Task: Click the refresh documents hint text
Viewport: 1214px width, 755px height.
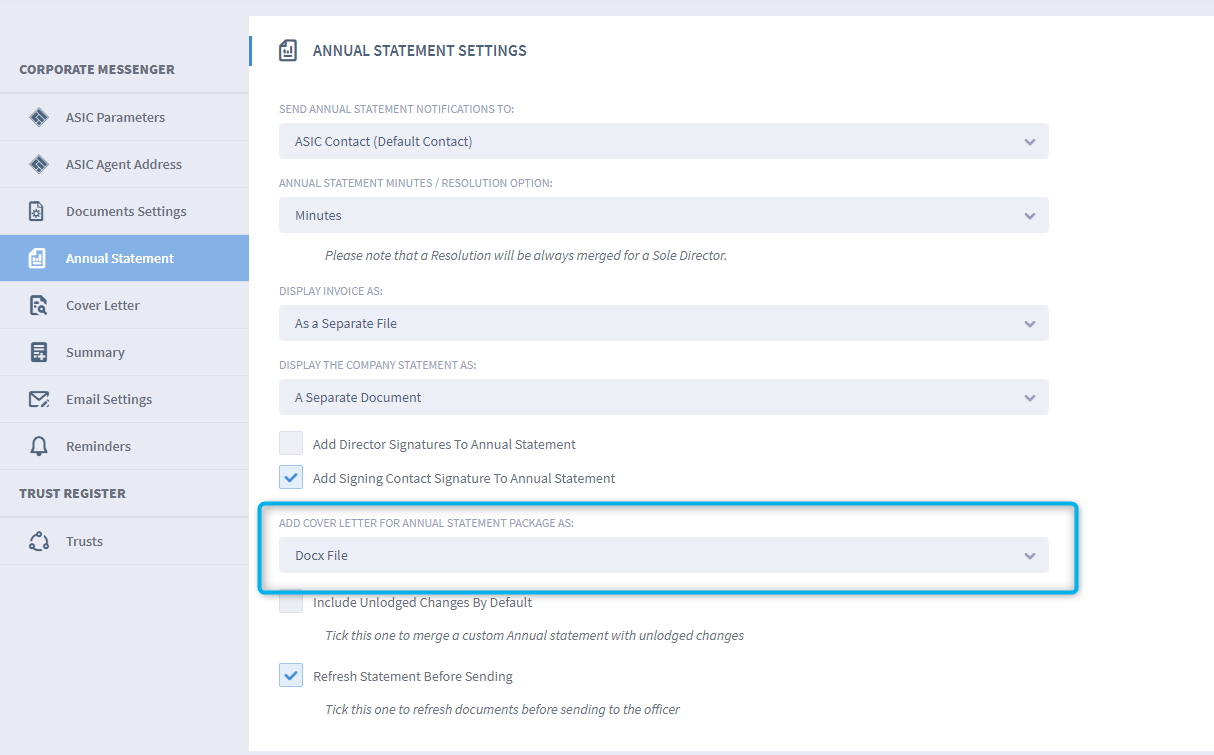Action: pos(503,709)
